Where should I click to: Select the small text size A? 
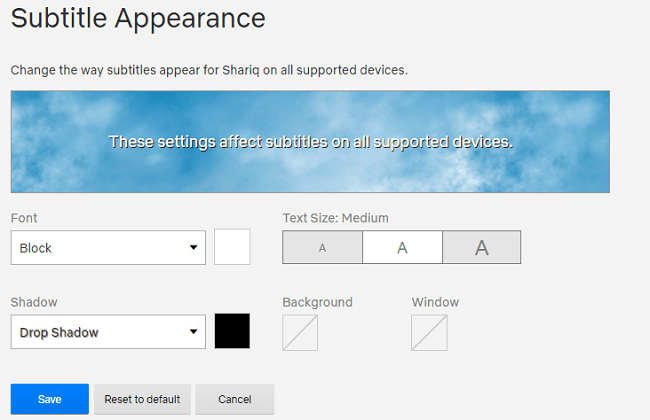[x=322, y=248]
